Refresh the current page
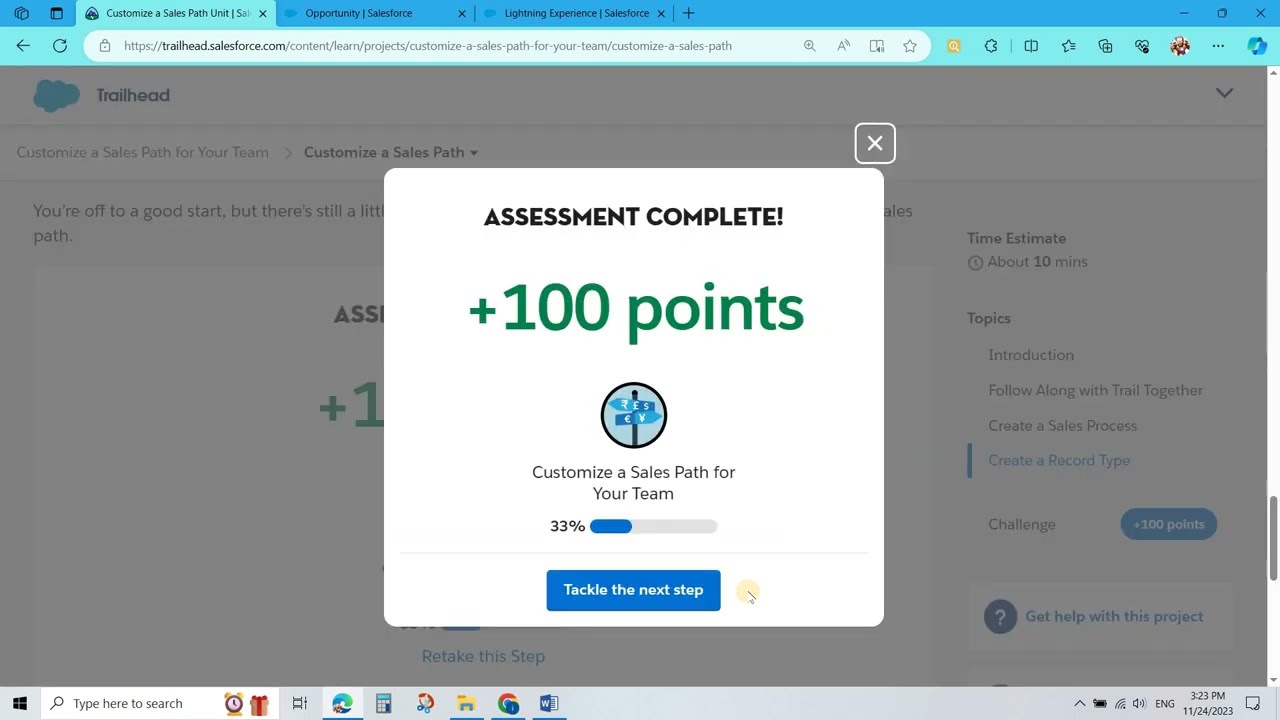 60,46
